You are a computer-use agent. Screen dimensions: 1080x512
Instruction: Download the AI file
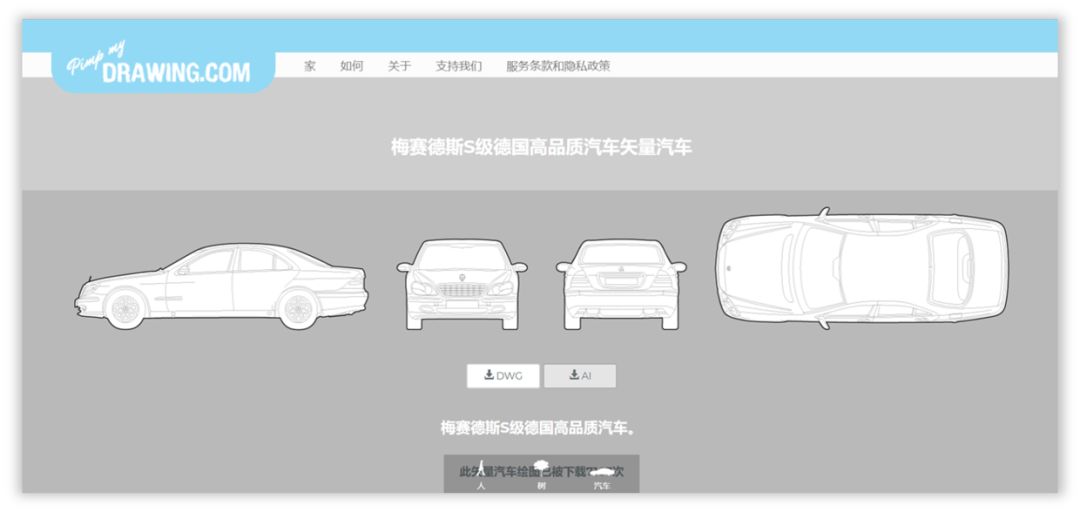[580, 376]
